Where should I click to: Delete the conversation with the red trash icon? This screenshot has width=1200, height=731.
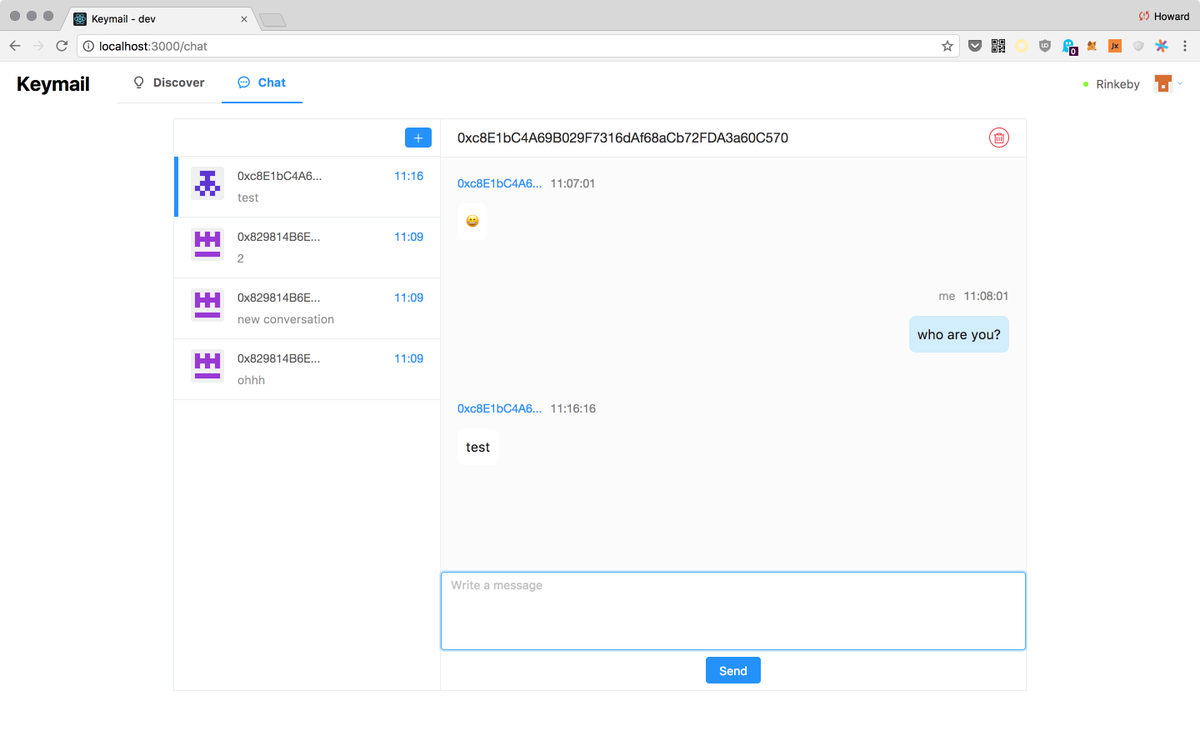999,138
